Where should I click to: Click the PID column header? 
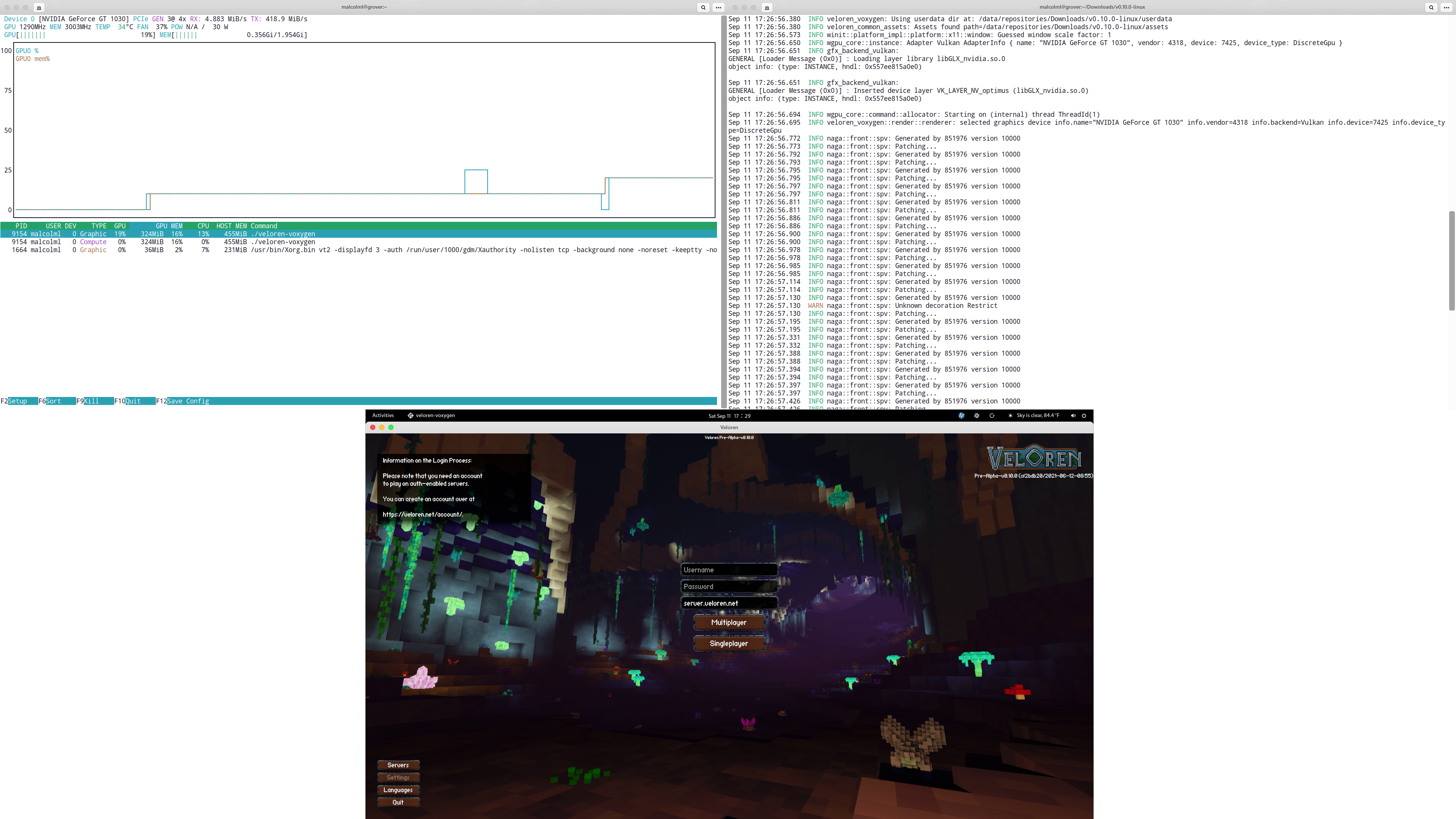(x=21, y=226)
